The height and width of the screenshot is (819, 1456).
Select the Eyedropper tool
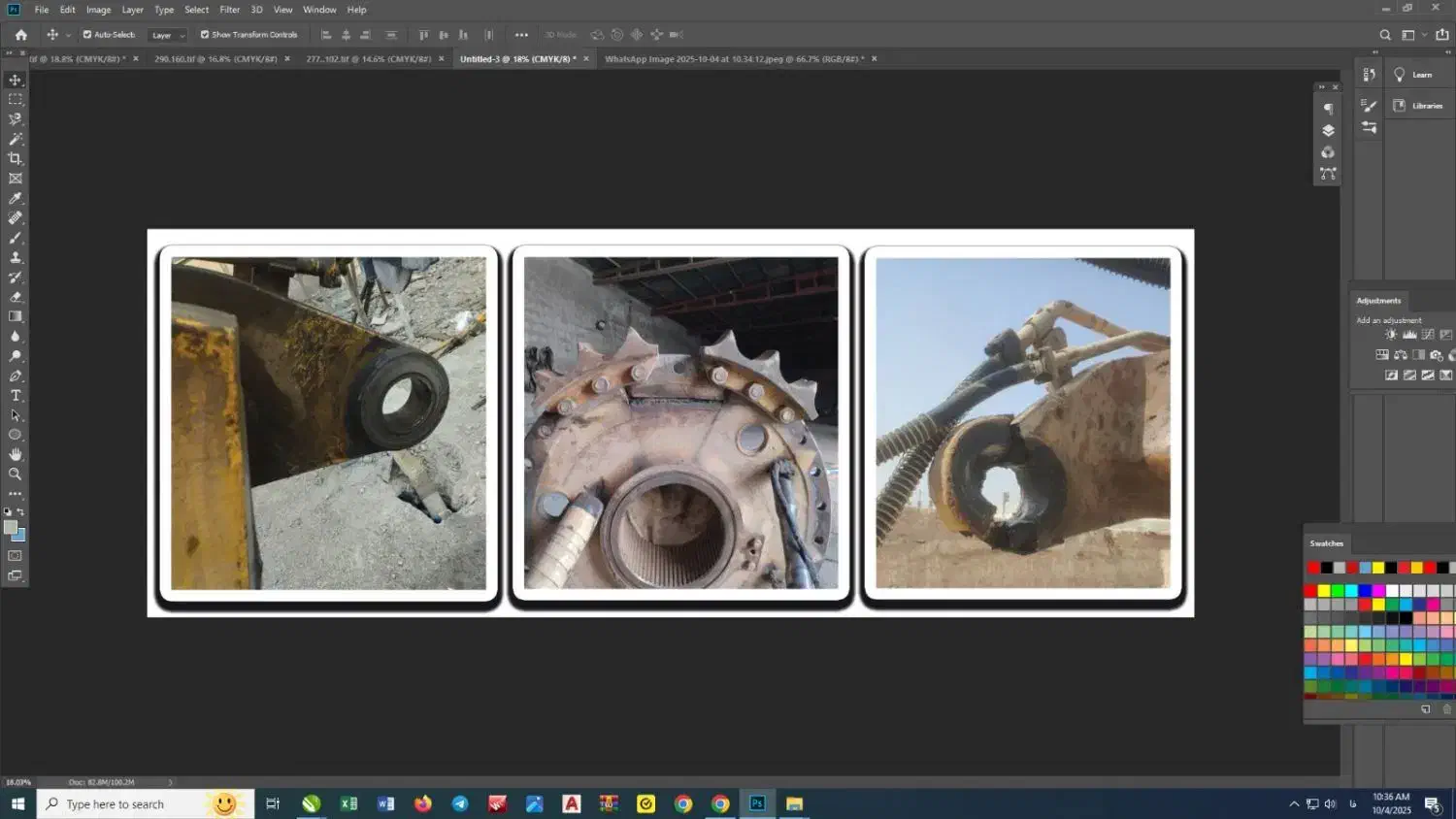pos(16,198)
